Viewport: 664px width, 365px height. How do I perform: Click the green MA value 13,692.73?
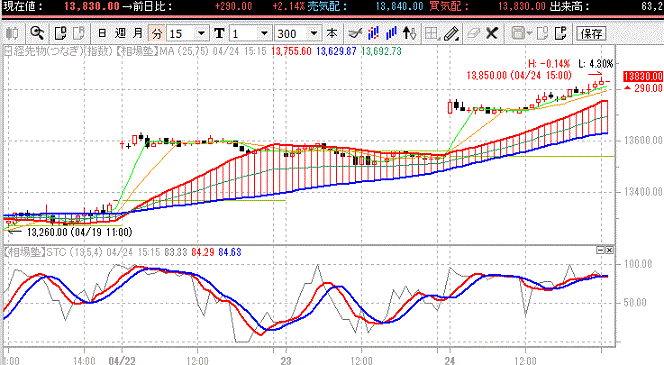[x=381, y=52]
